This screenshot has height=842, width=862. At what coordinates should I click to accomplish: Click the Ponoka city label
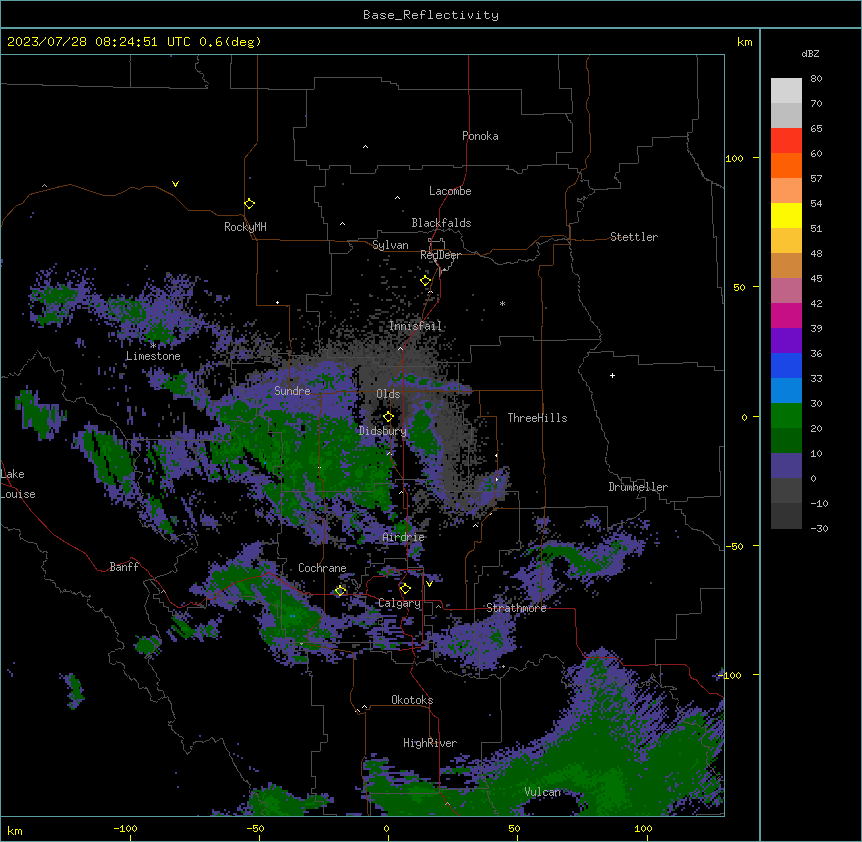point(480,136)
